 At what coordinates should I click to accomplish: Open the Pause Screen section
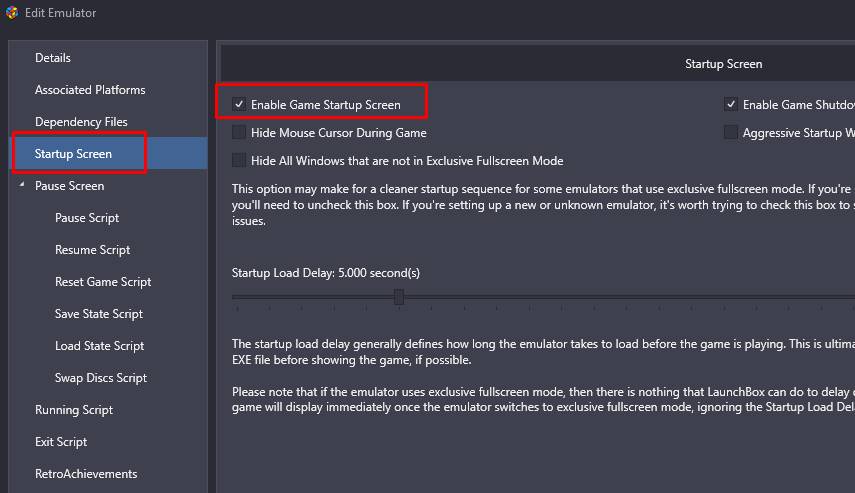pos(70,186)
